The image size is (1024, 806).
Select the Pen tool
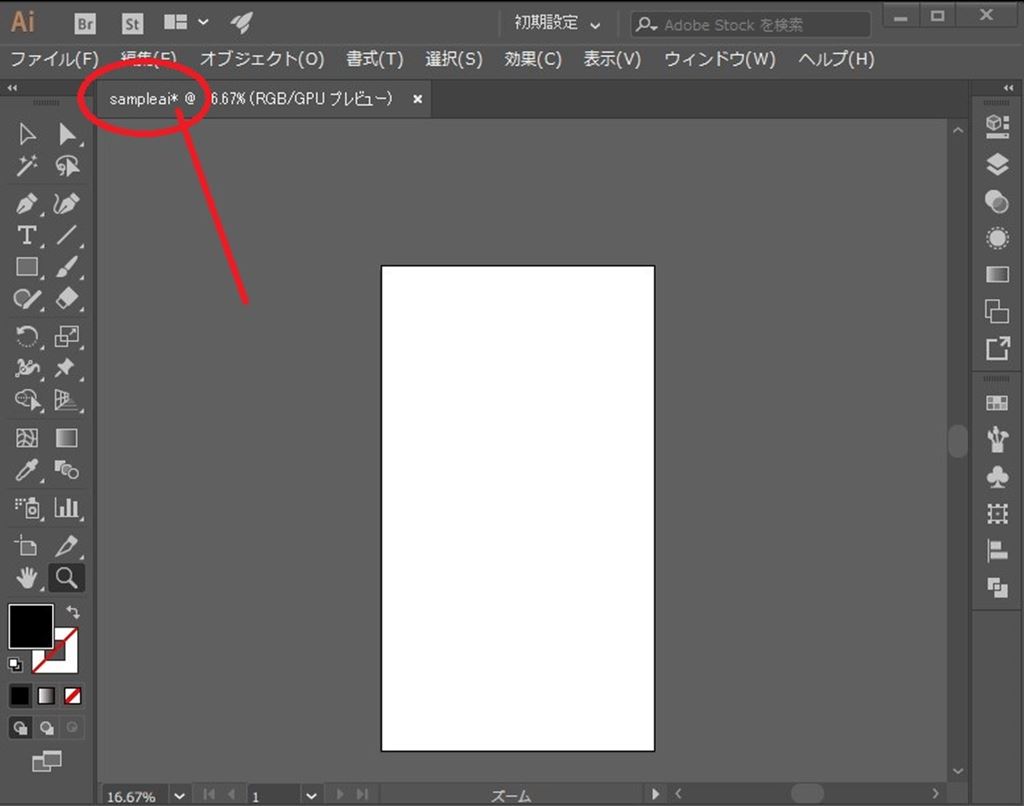click(27, 204)
